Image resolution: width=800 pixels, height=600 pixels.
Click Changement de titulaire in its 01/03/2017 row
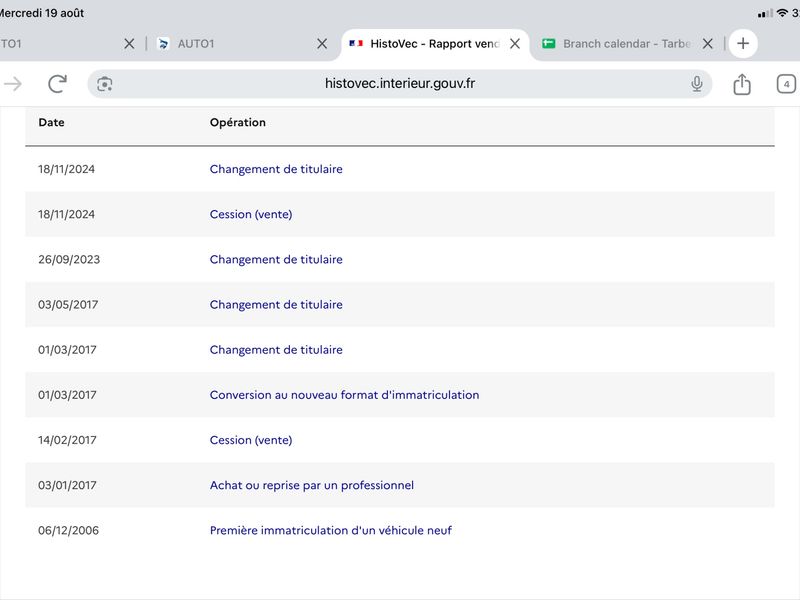pos(276,349)
